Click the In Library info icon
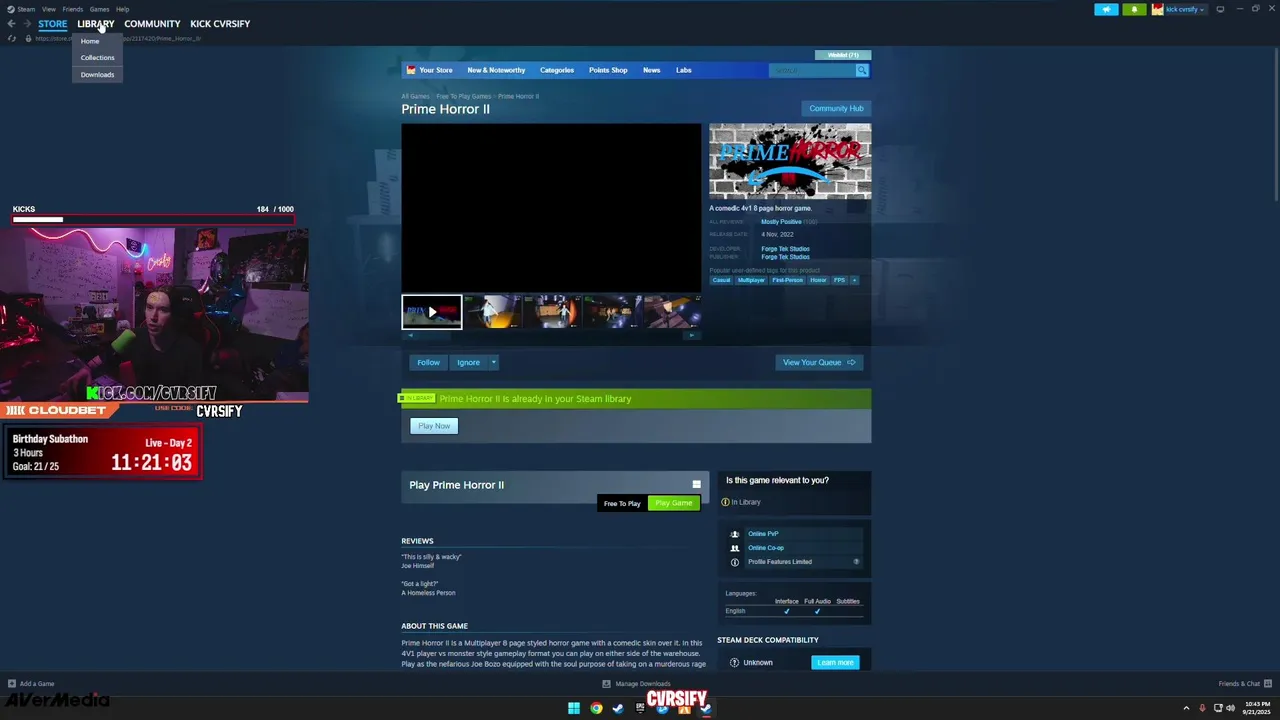Image resolution: width=1280 pixels, height=720 pixels. pyautogui.click(x=725, y=502)
